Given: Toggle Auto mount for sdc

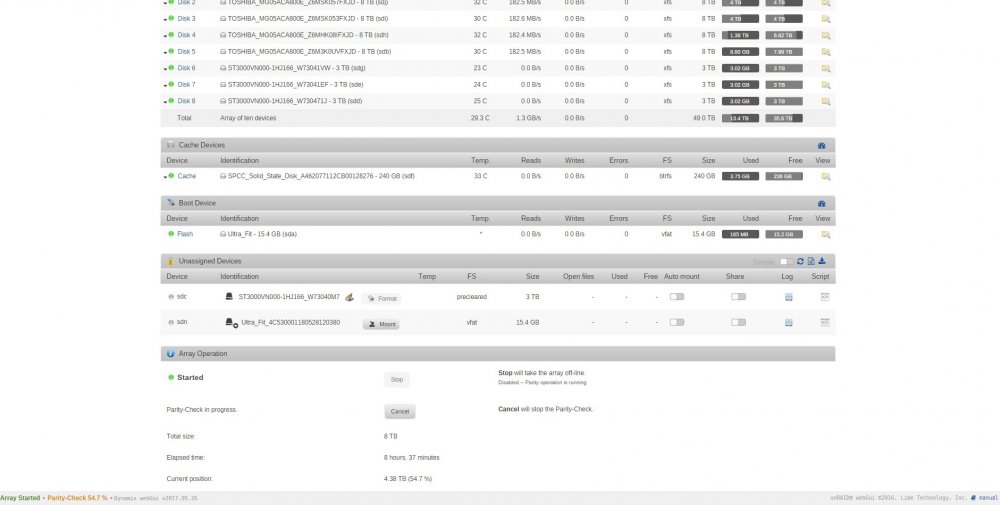Looking at the screenshot, I should click(677, 296).
